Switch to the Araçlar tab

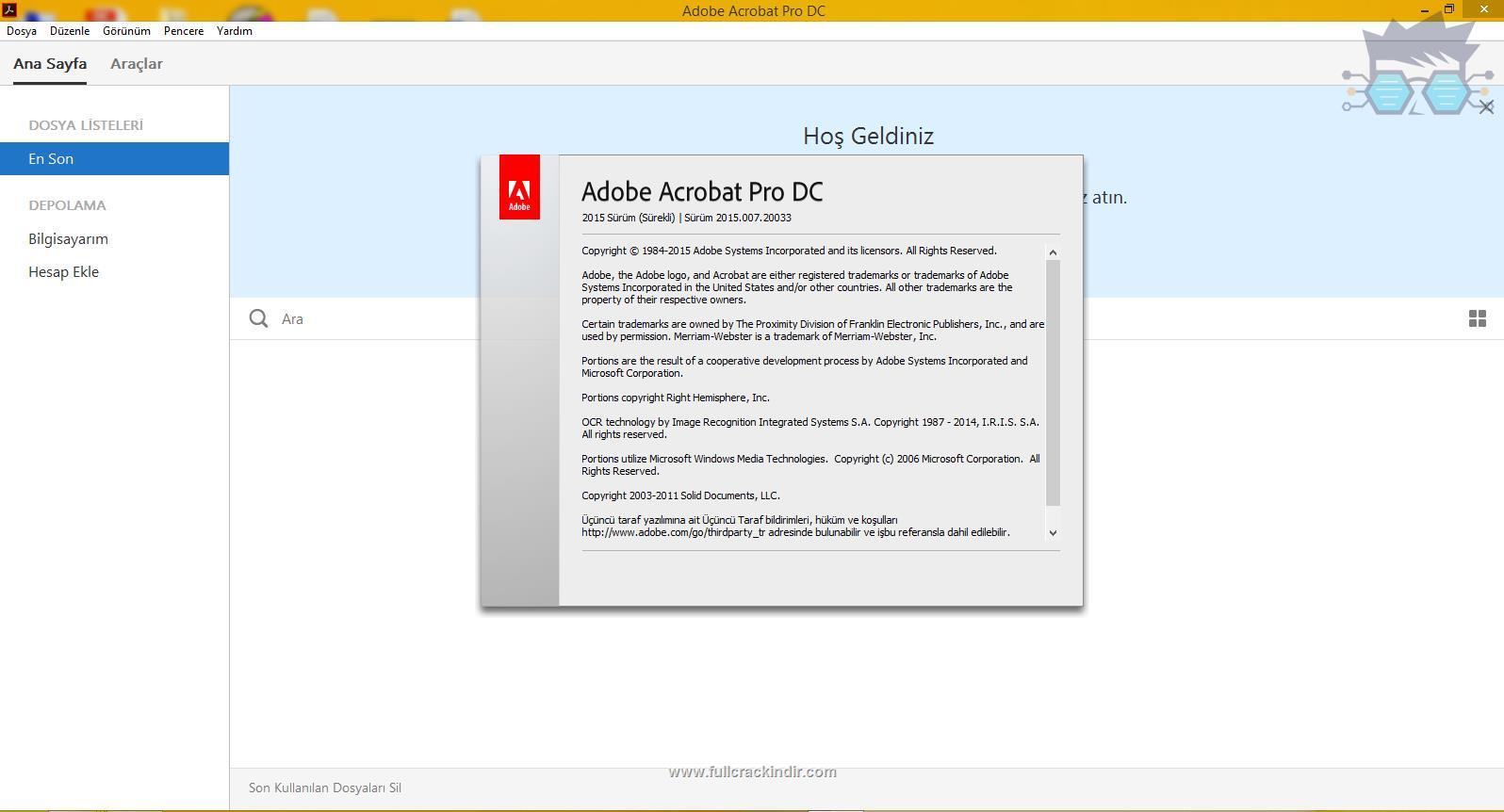[137, 64]
